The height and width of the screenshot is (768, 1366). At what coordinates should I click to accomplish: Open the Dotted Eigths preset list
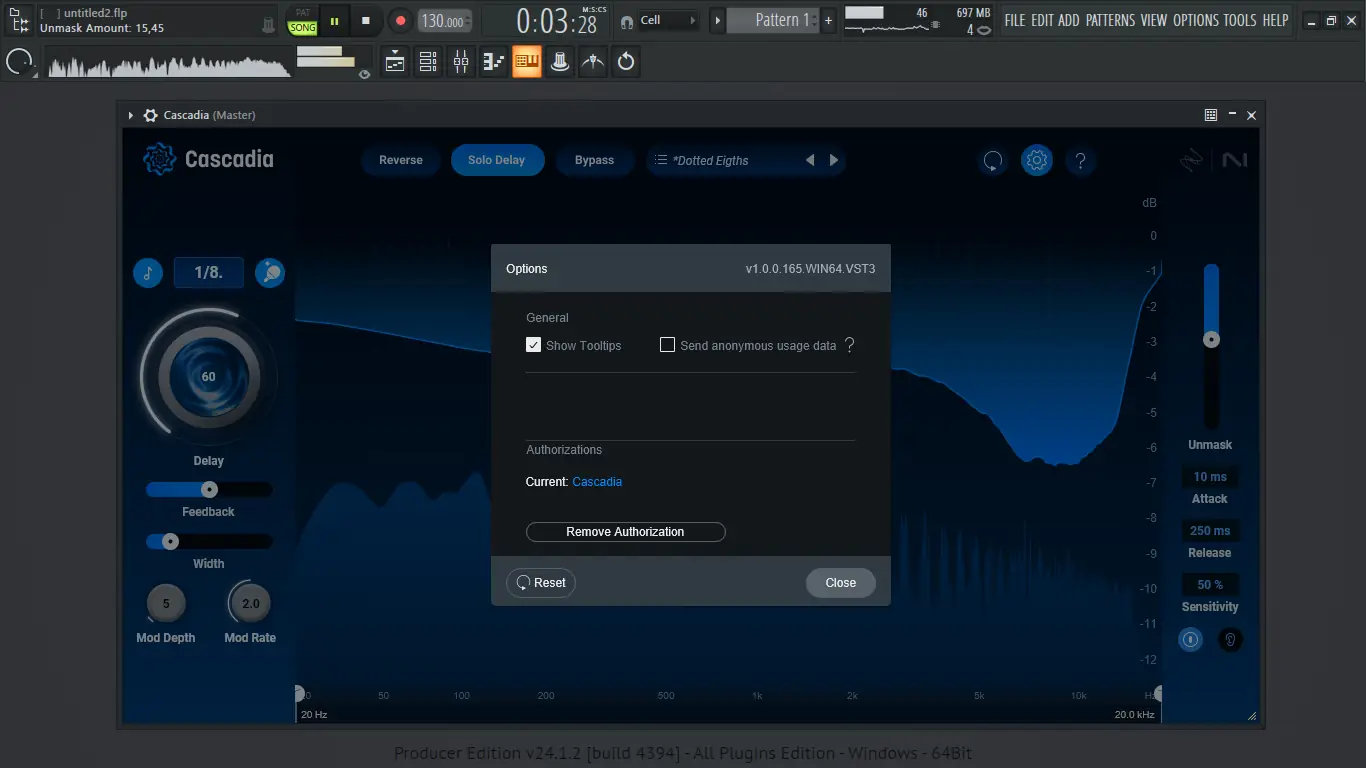pyautogui.click(x=714, y=160)
